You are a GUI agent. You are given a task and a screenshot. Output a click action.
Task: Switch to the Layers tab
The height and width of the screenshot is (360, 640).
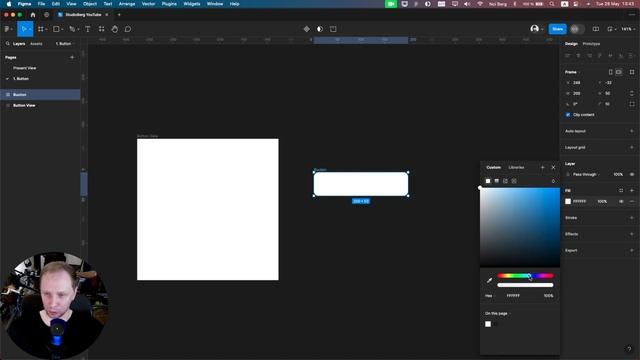(x=19, y=43)
